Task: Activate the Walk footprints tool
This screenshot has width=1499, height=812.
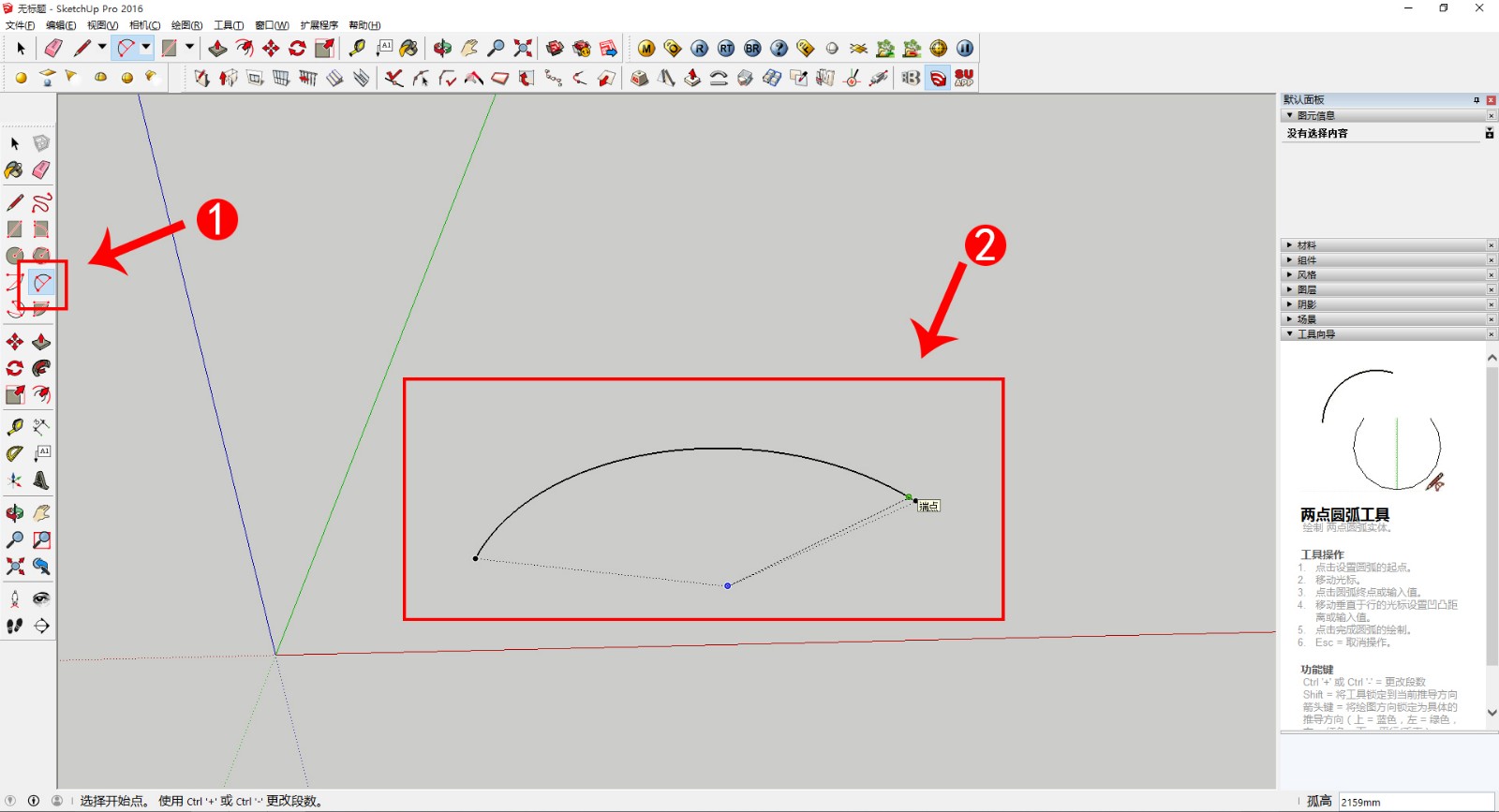Action: 15,626
